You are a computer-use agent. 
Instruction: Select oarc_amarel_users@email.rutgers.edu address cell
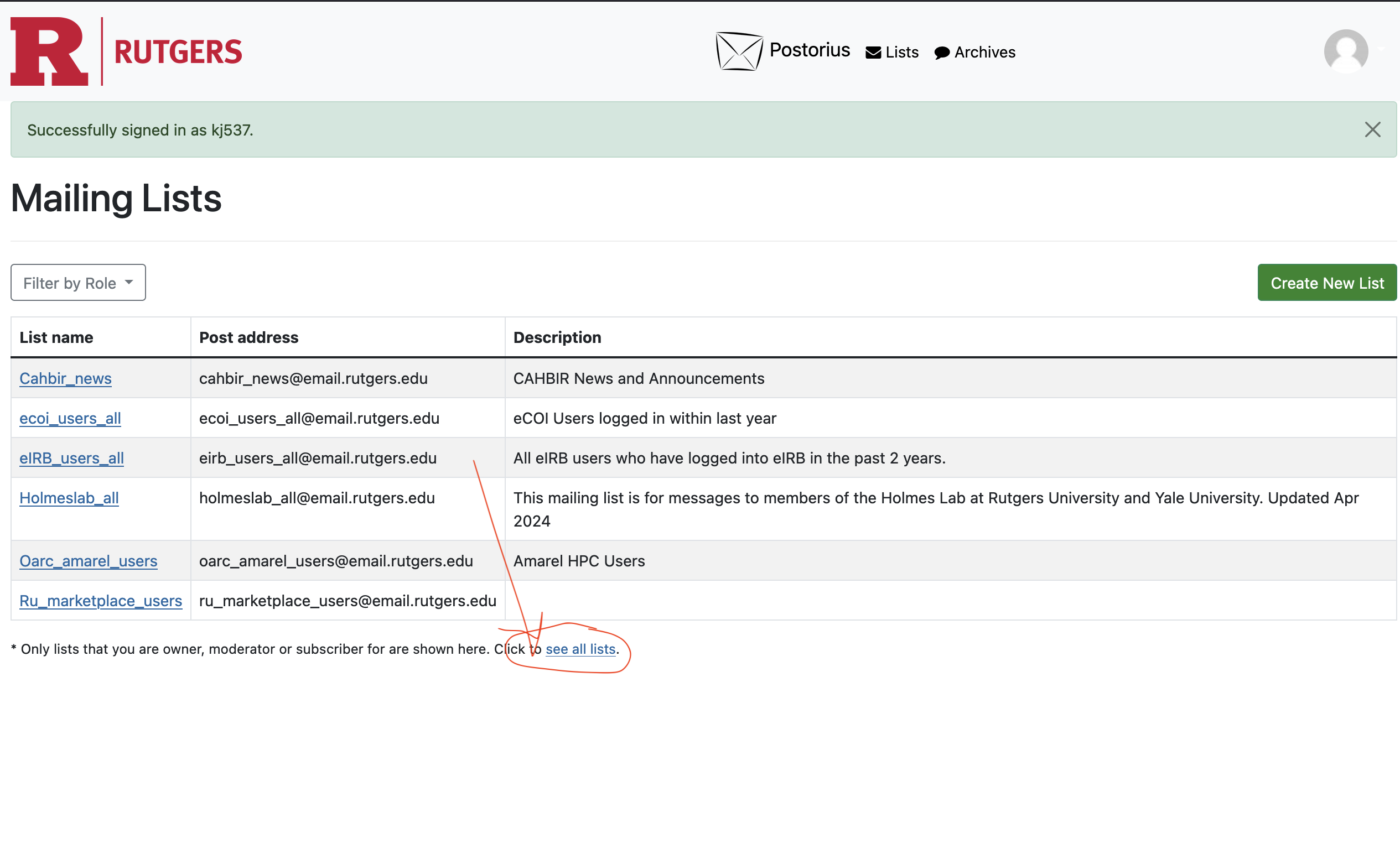coord(348,560)
